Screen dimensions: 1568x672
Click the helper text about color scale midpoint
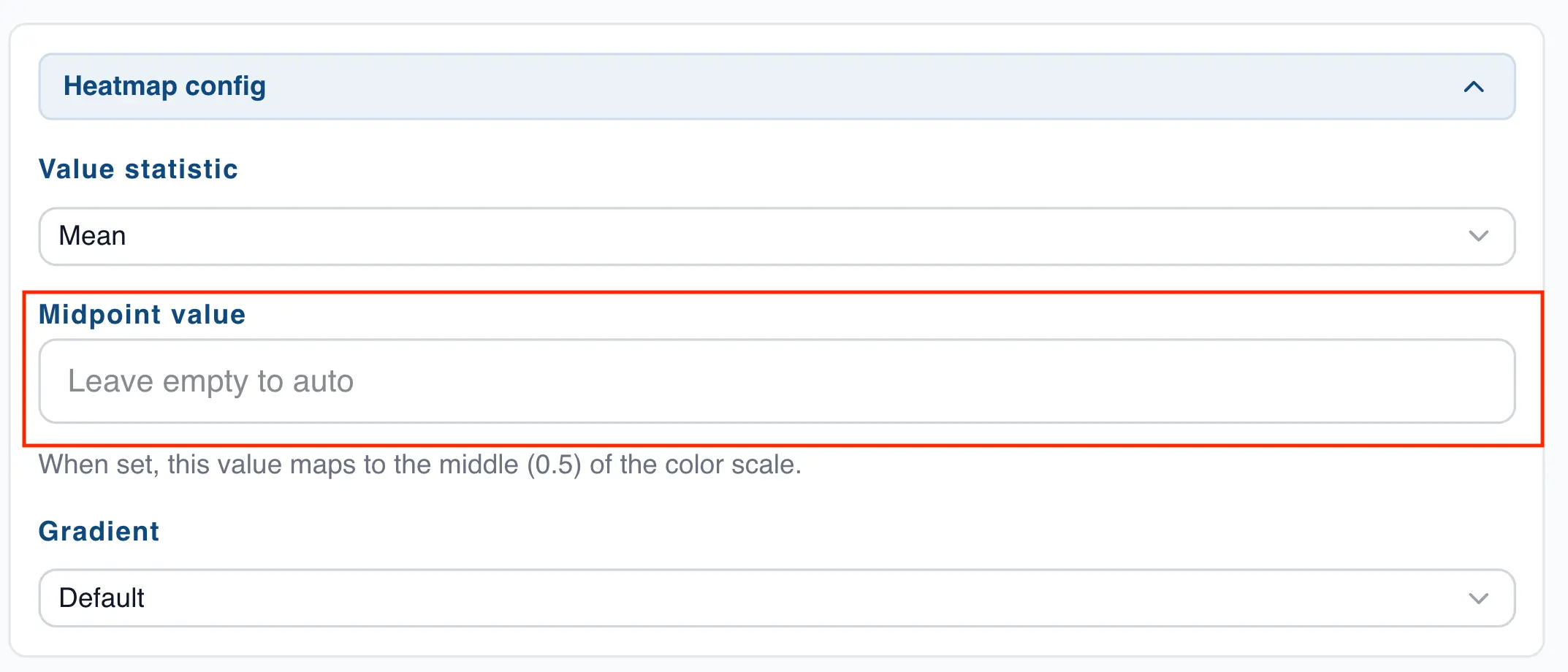[420, 464]
